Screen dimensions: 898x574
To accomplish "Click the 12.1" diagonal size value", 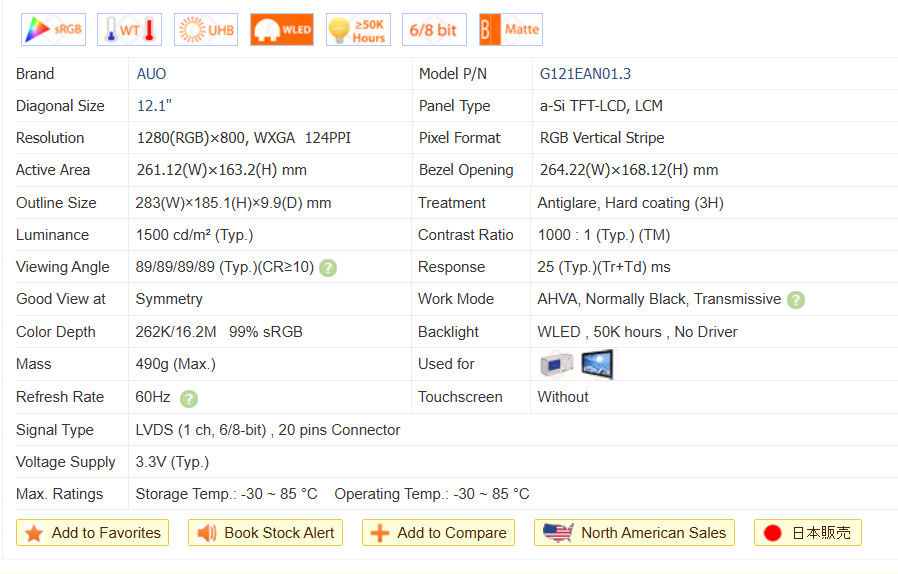I will (157, 106).
